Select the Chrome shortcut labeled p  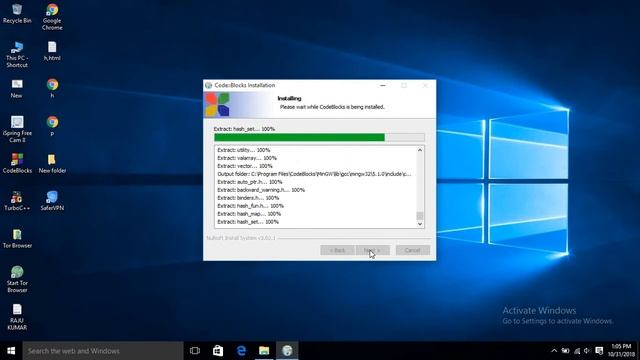tap(52, 126)
